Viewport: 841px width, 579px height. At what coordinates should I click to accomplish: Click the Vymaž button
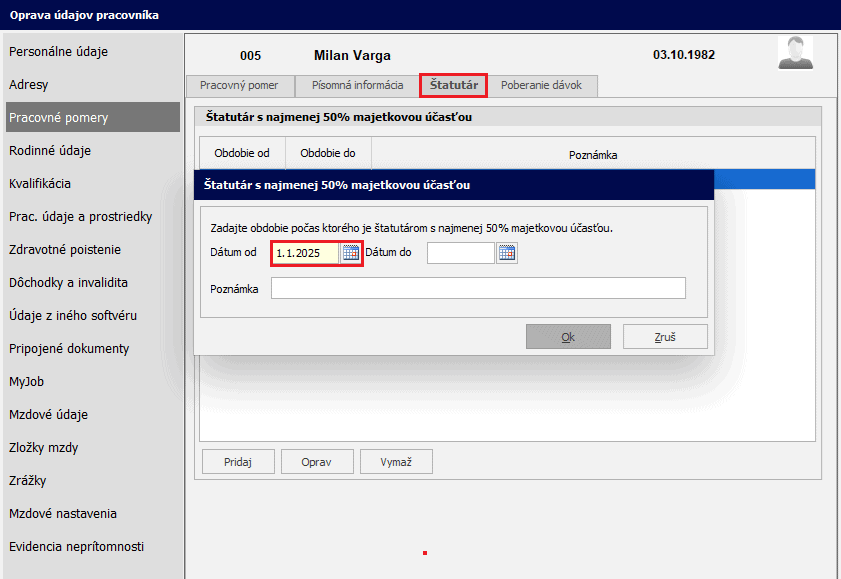click(394, 462)
